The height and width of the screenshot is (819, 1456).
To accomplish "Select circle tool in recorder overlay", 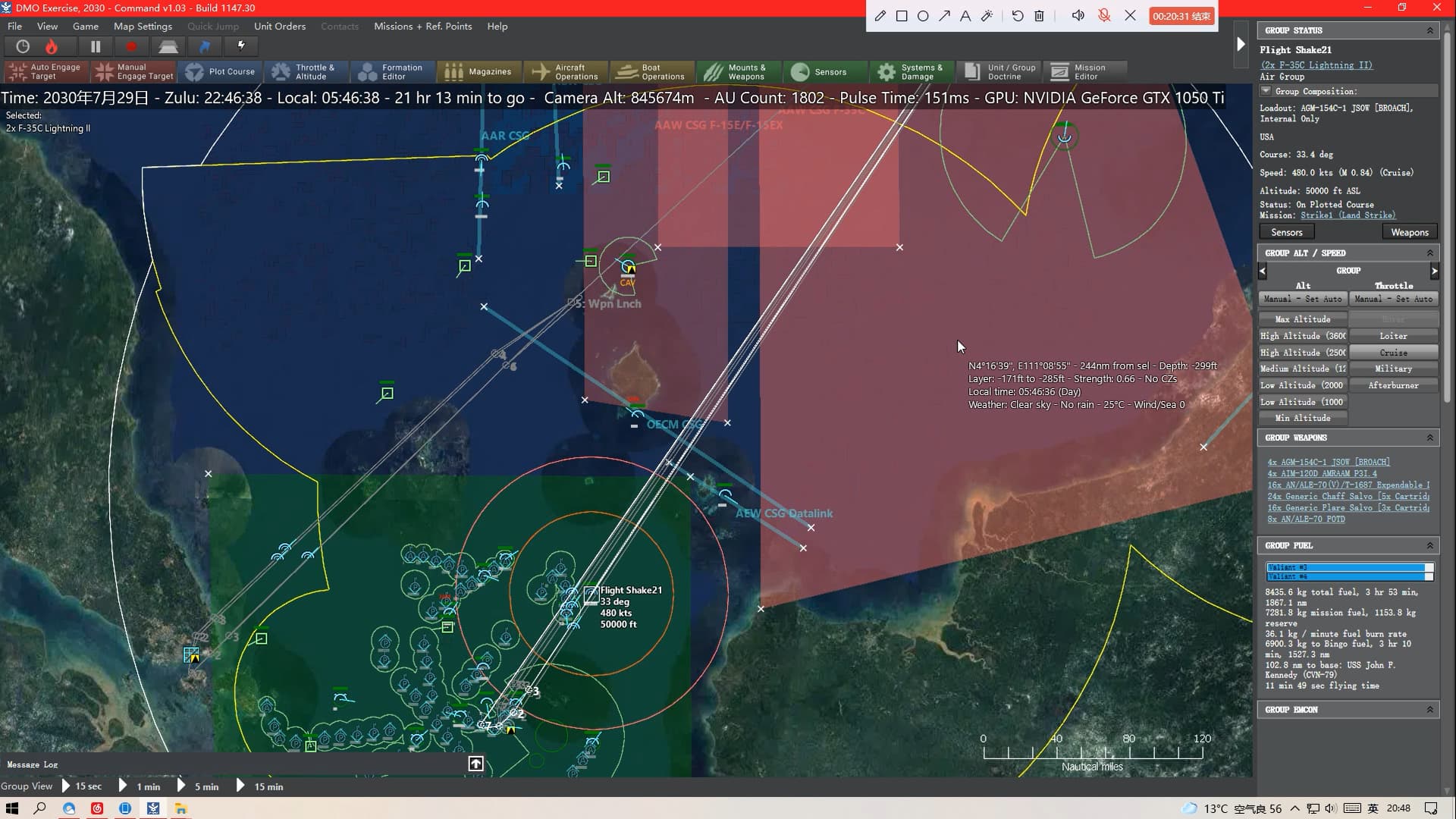I will tap(923, 16).
